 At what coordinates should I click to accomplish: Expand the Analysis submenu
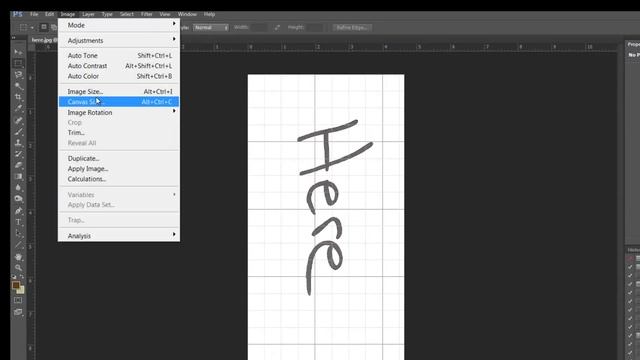(x=119, y=236)
